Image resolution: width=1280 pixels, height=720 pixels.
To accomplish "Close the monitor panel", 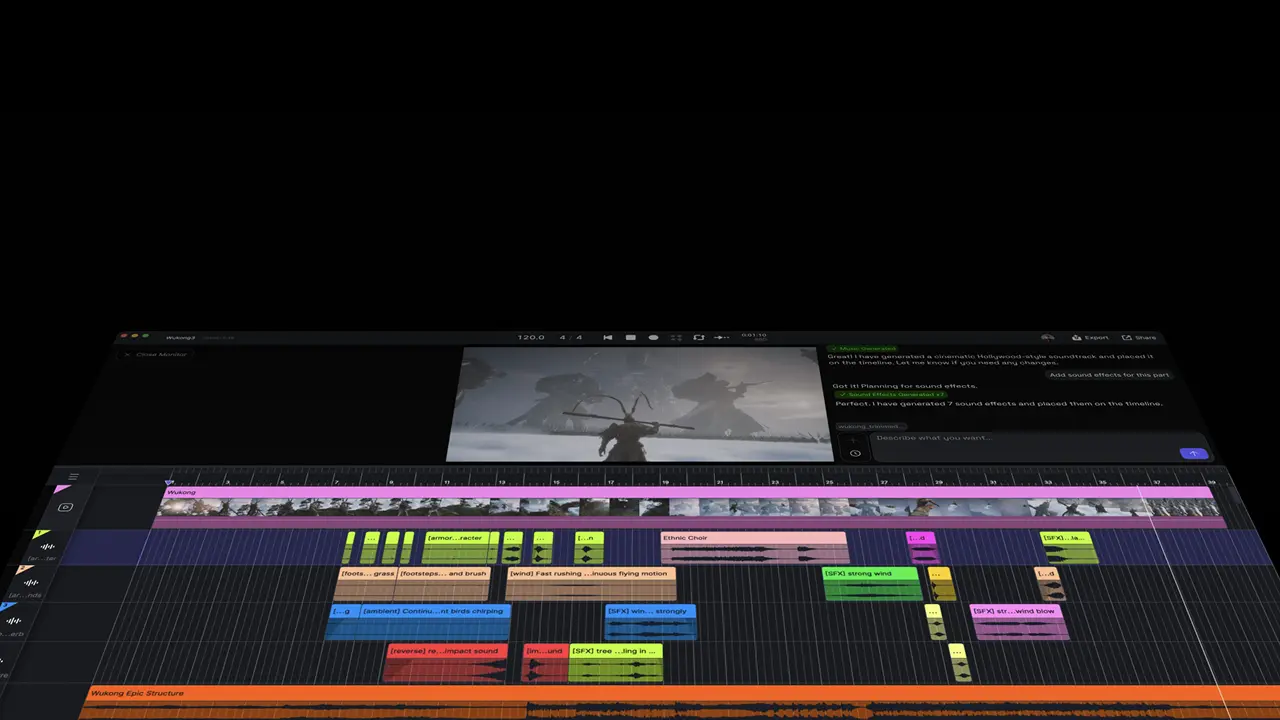I will pyautogui.click(x=155, y=354).
